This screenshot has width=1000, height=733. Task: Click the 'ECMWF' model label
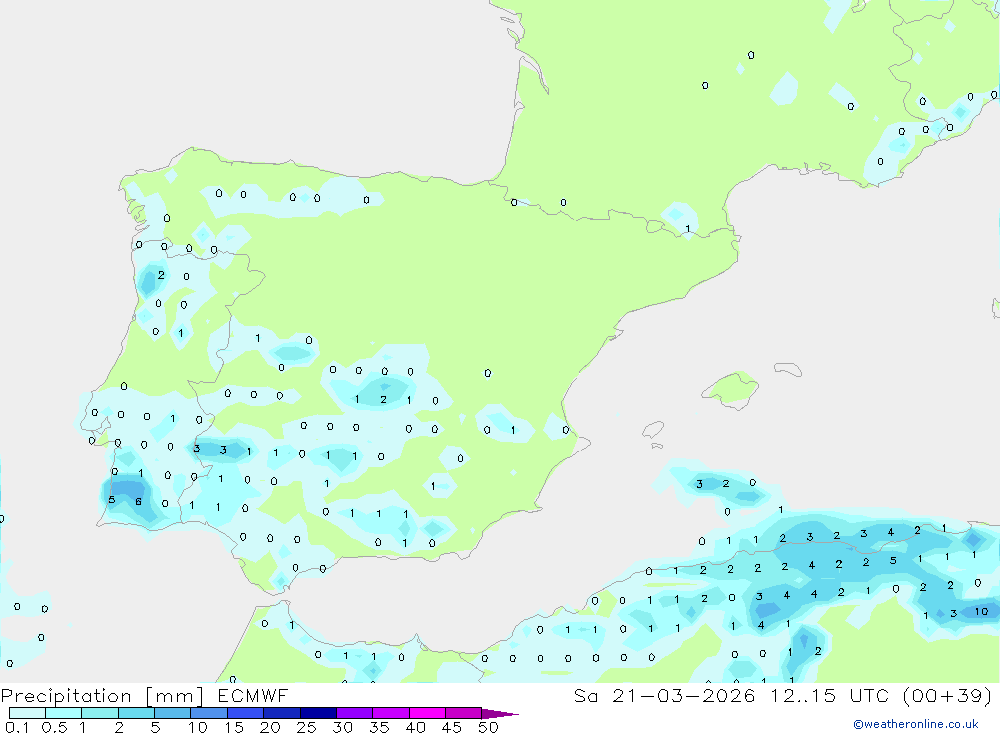point(253,695)
